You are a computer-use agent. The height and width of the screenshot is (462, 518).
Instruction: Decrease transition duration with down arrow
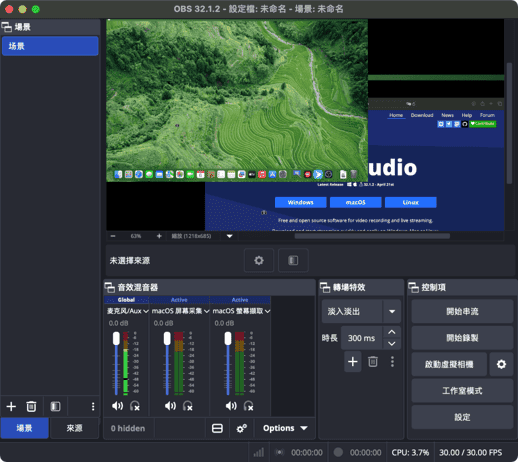[x=392, y=344]
